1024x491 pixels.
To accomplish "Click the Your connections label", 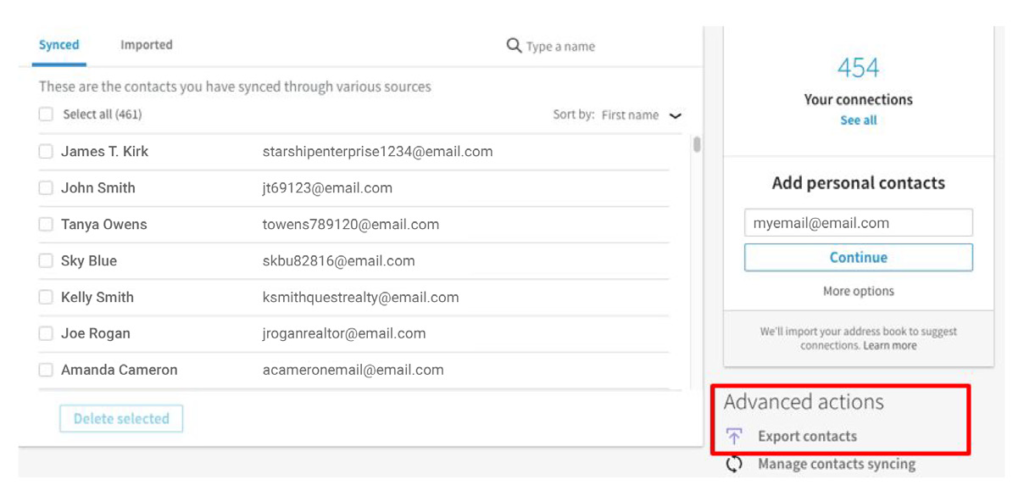I will click(x=858, y=100).
